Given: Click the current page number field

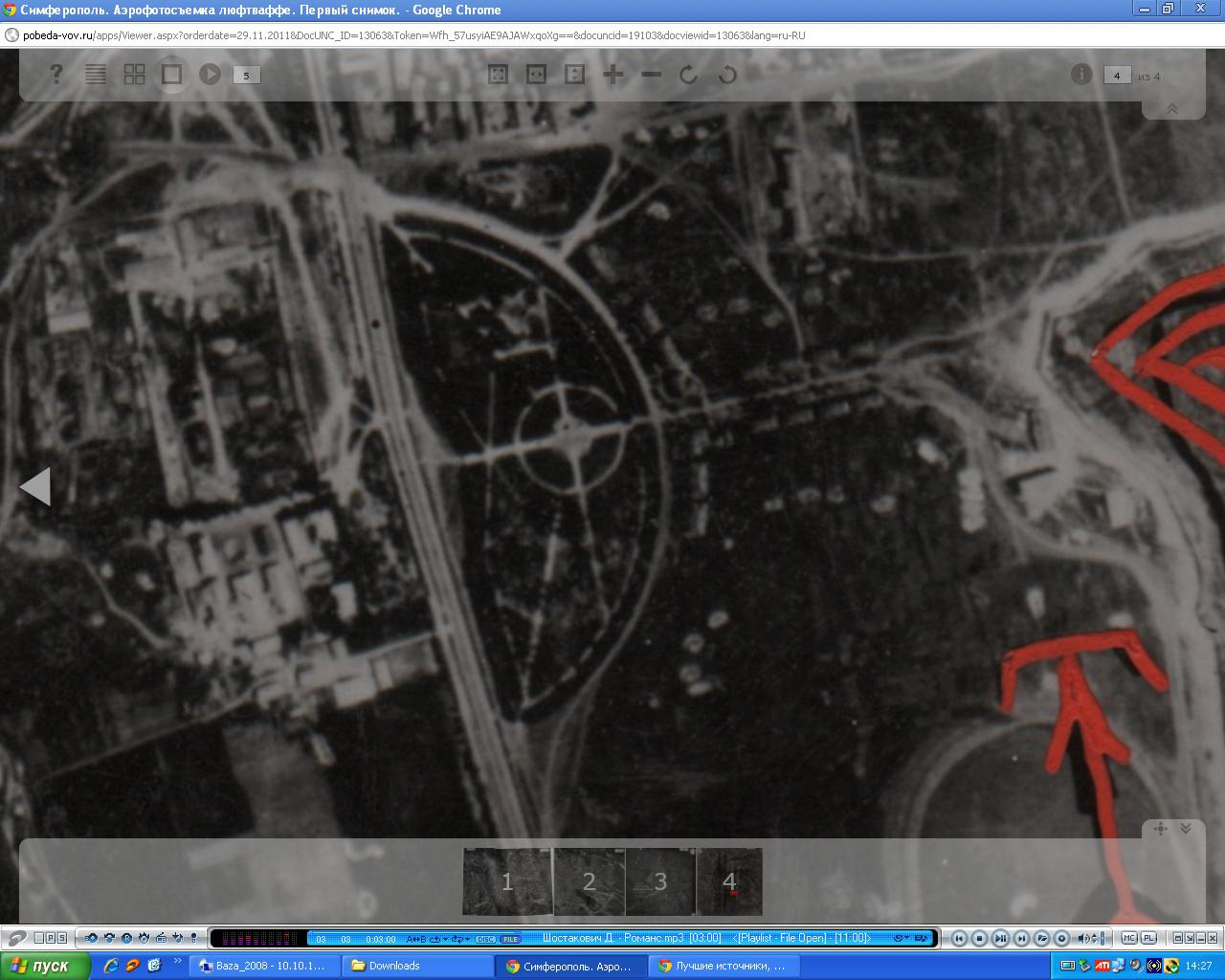Looking at the screenshot, I should (x=1117, y=76).
